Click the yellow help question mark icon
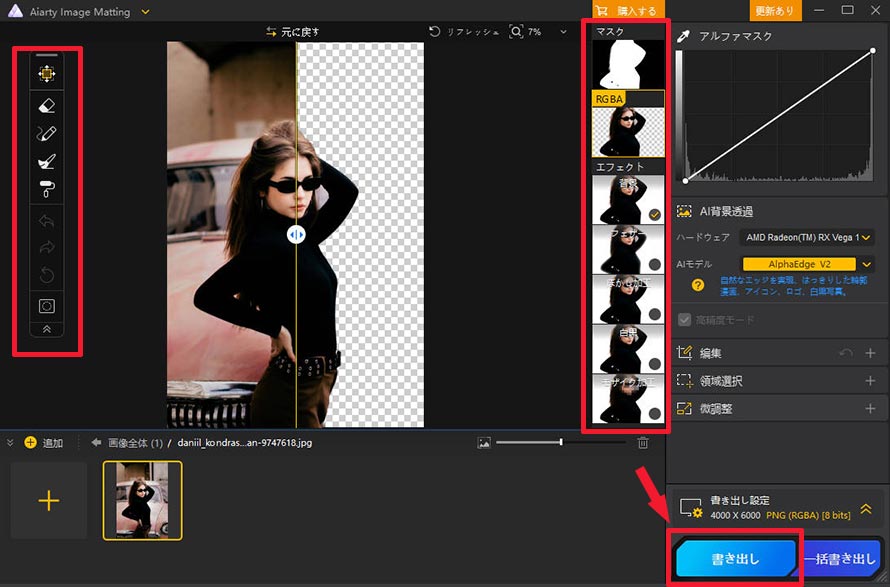Viewport: 890px width, 587px height. point(698,285)
